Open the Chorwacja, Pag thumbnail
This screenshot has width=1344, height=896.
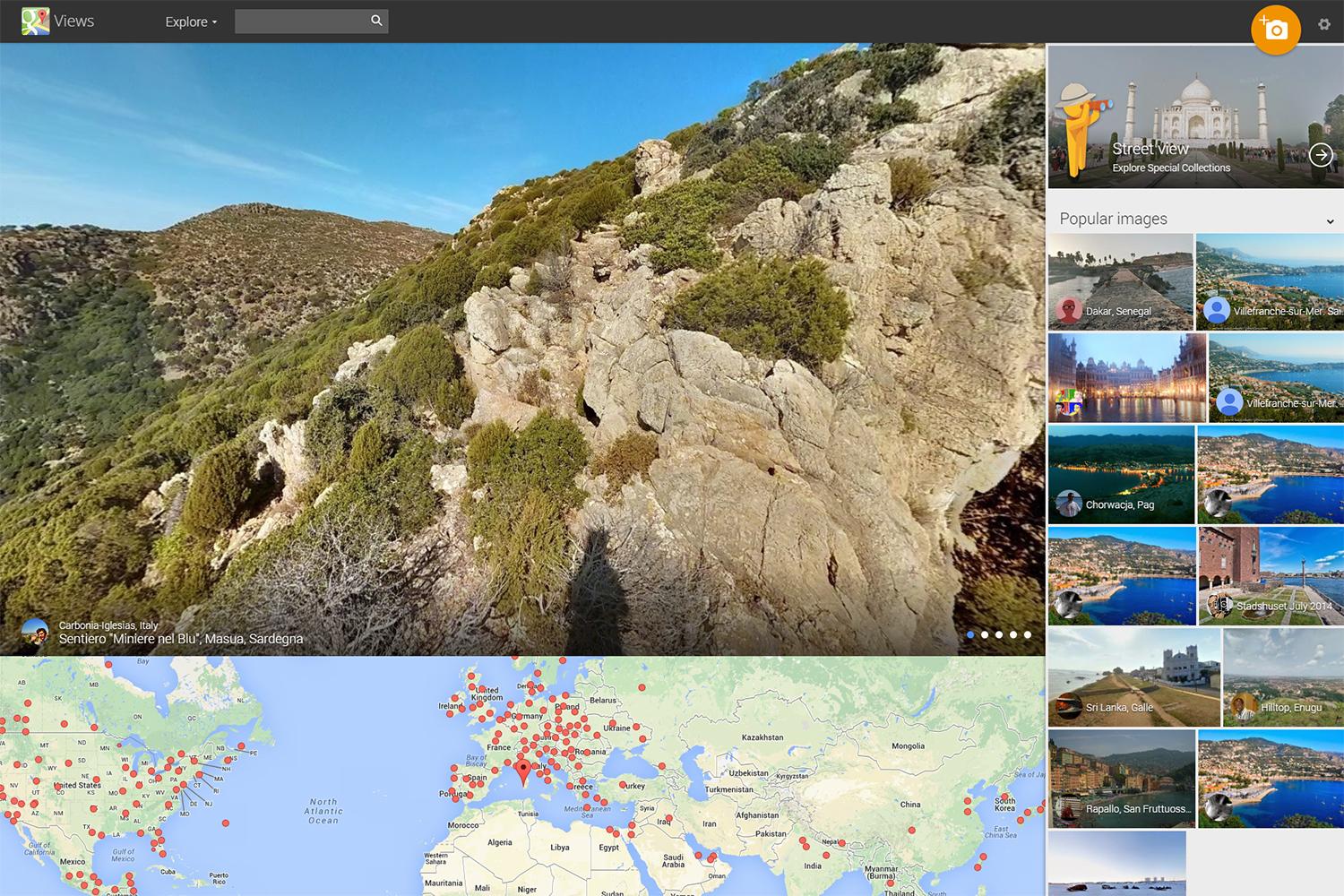1121,475
